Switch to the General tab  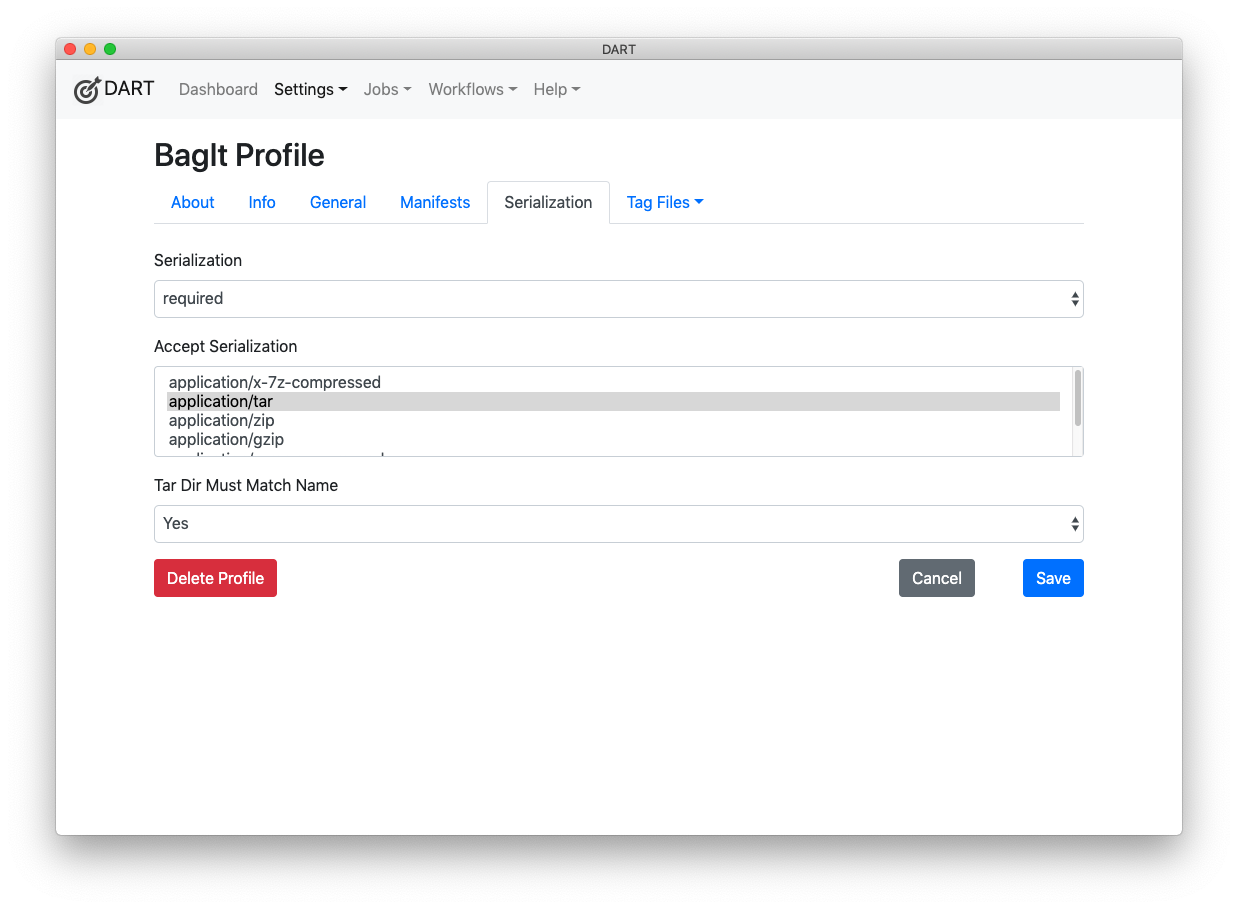click(337, 202)
